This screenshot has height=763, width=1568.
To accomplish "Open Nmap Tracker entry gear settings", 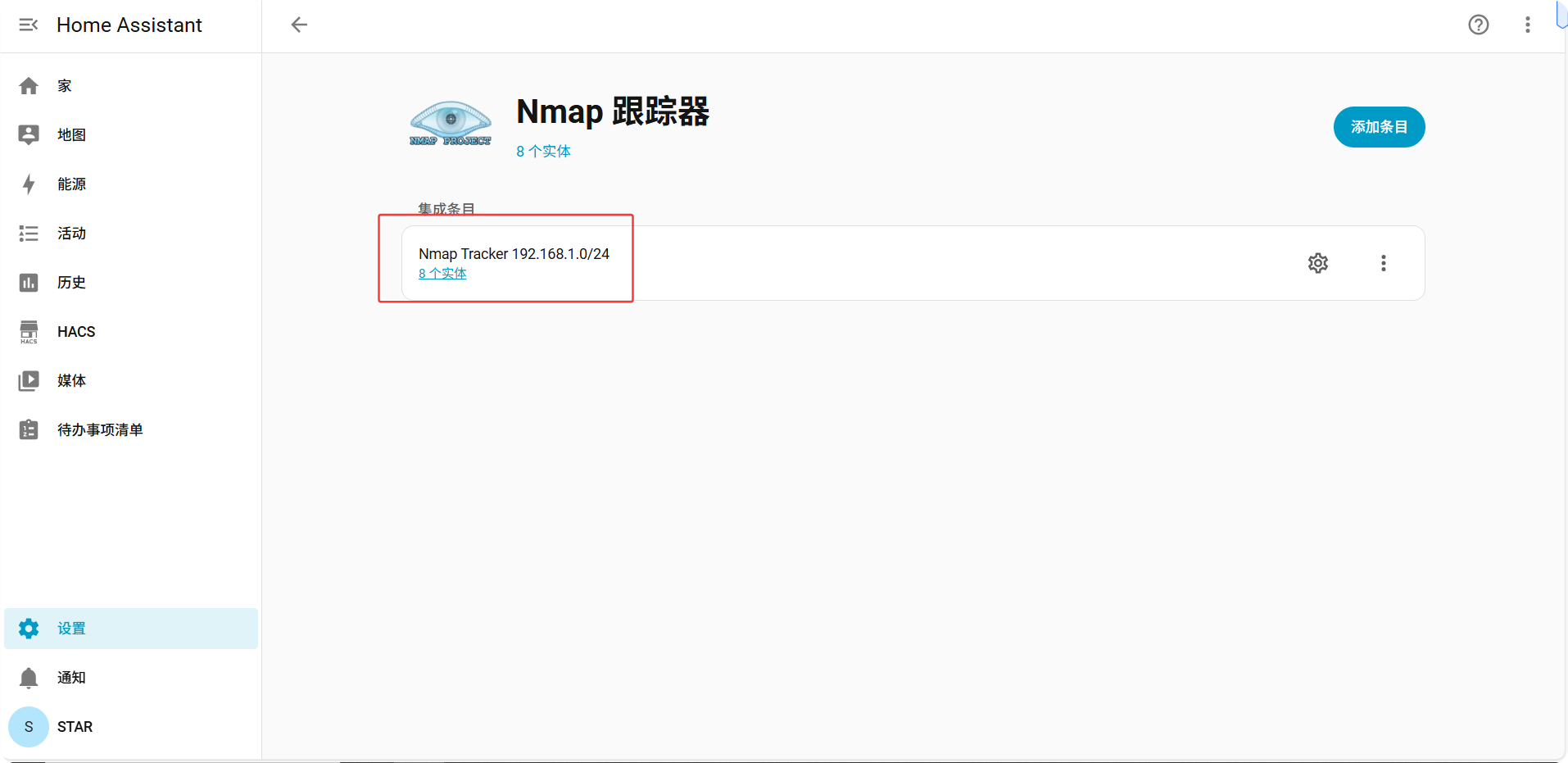I will tap(1317, 263).
